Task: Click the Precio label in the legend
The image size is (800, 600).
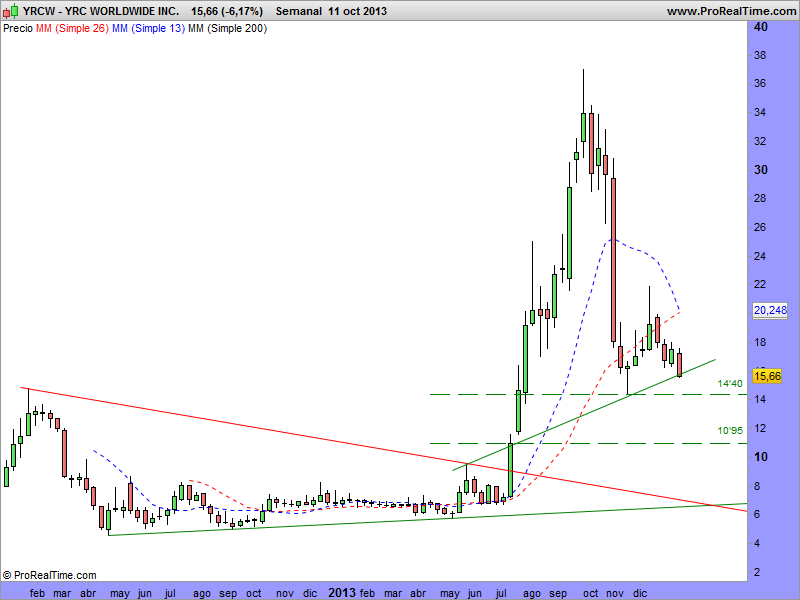Action: click(17, 30)
